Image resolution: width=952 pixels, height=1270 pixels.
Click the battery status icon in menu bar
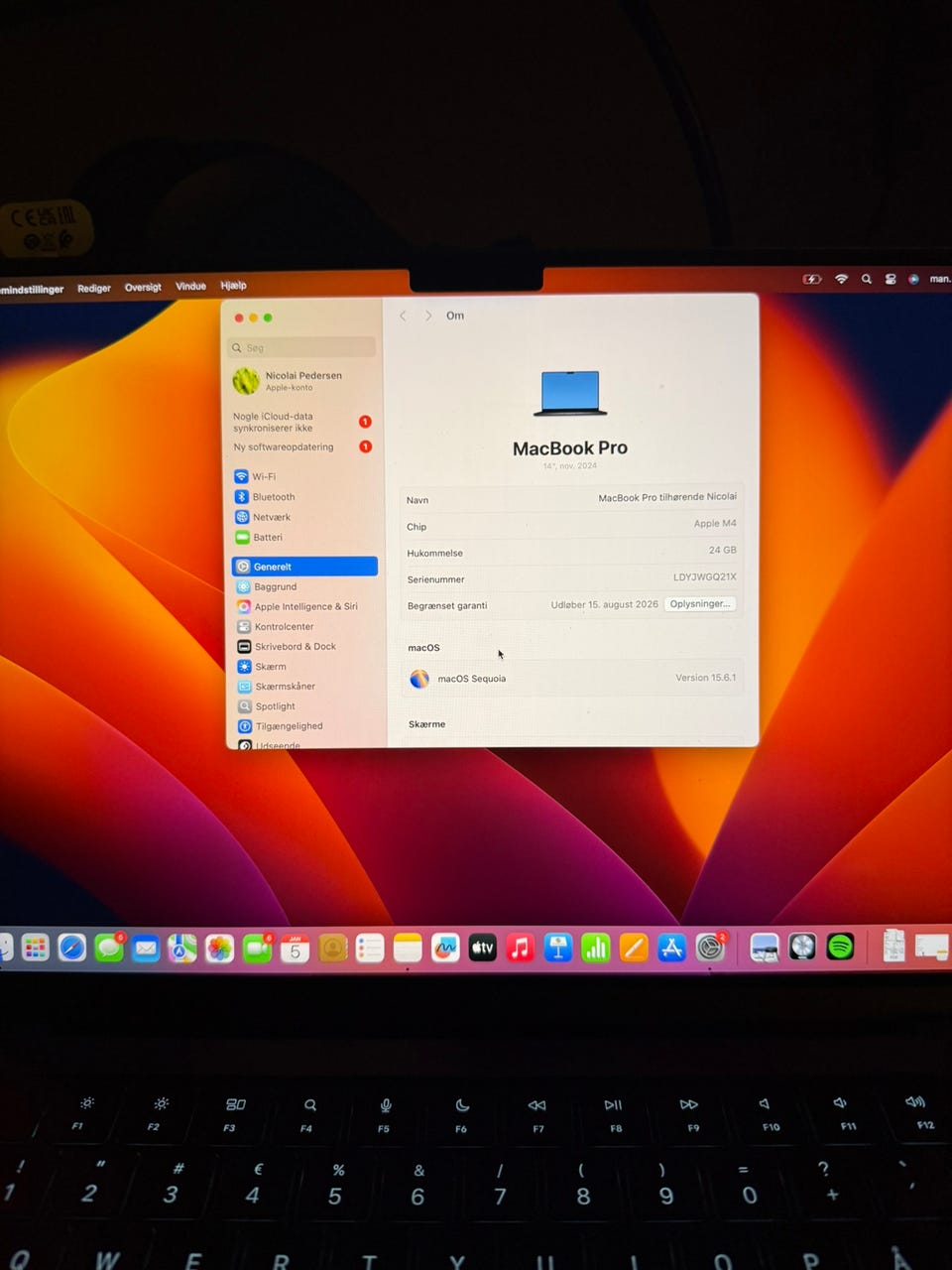(812, 280)
